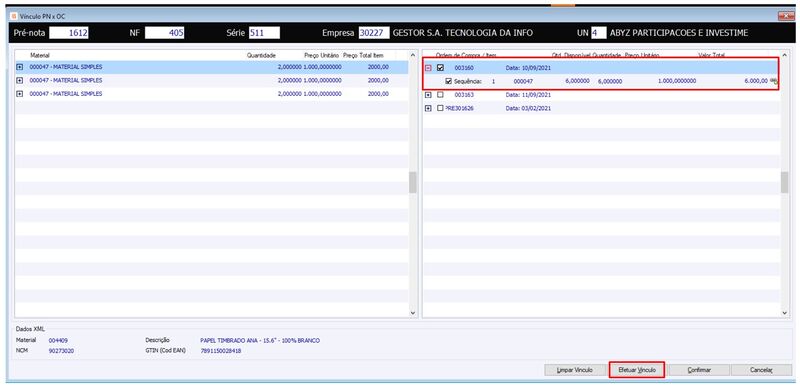Untick the Sequência 1 item checkbox
The width and height of the screenshot is (800, 389).
[449, 81]
